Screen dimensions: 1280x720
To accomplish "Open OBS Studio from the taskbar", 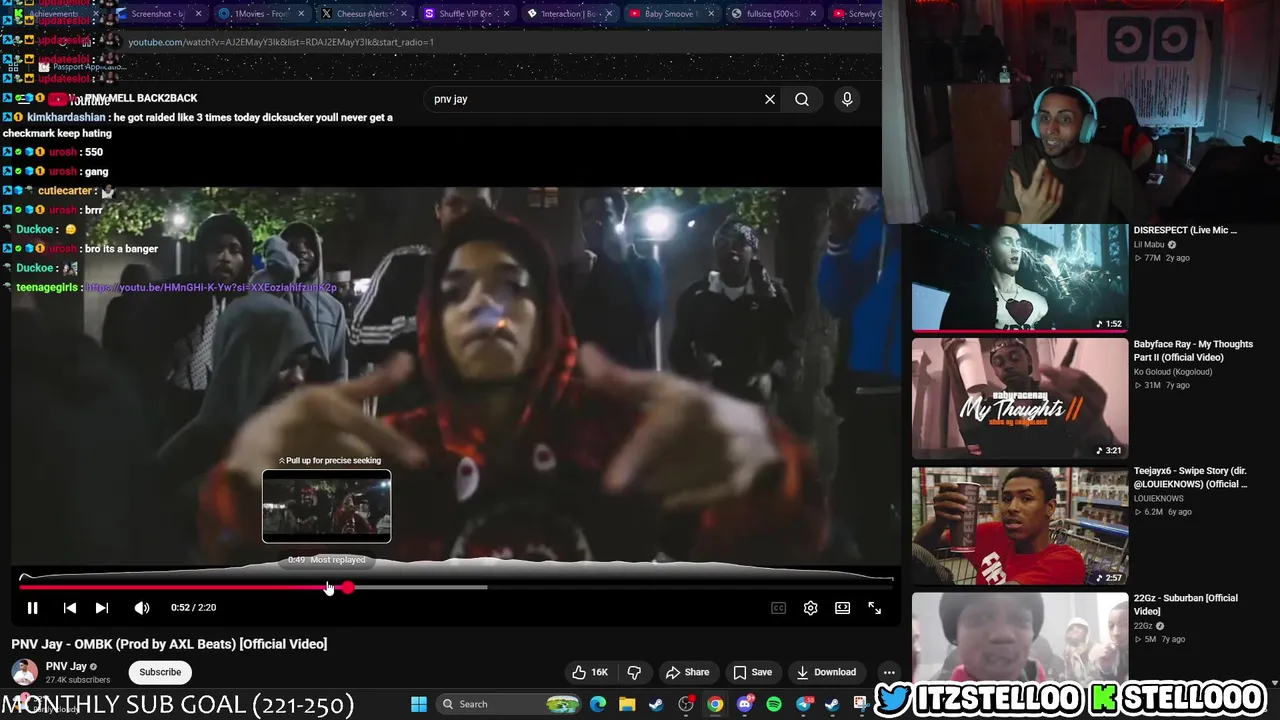I will [686, 704].
